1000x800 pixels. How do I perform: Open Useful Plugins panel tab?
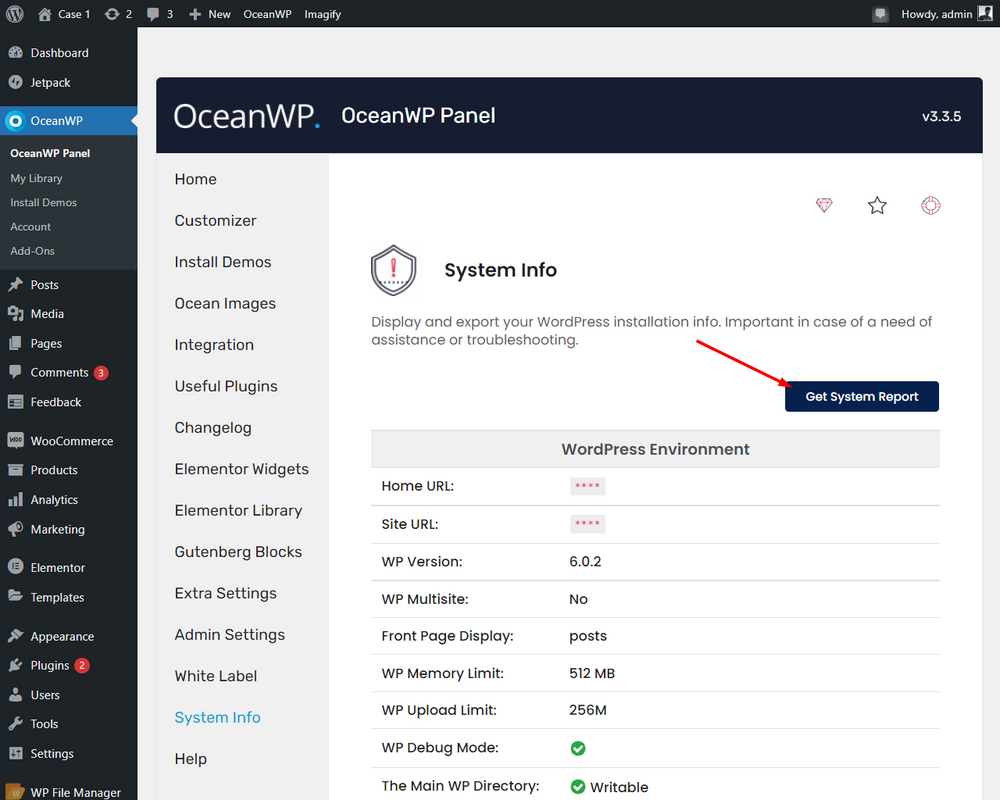(226, 387)
